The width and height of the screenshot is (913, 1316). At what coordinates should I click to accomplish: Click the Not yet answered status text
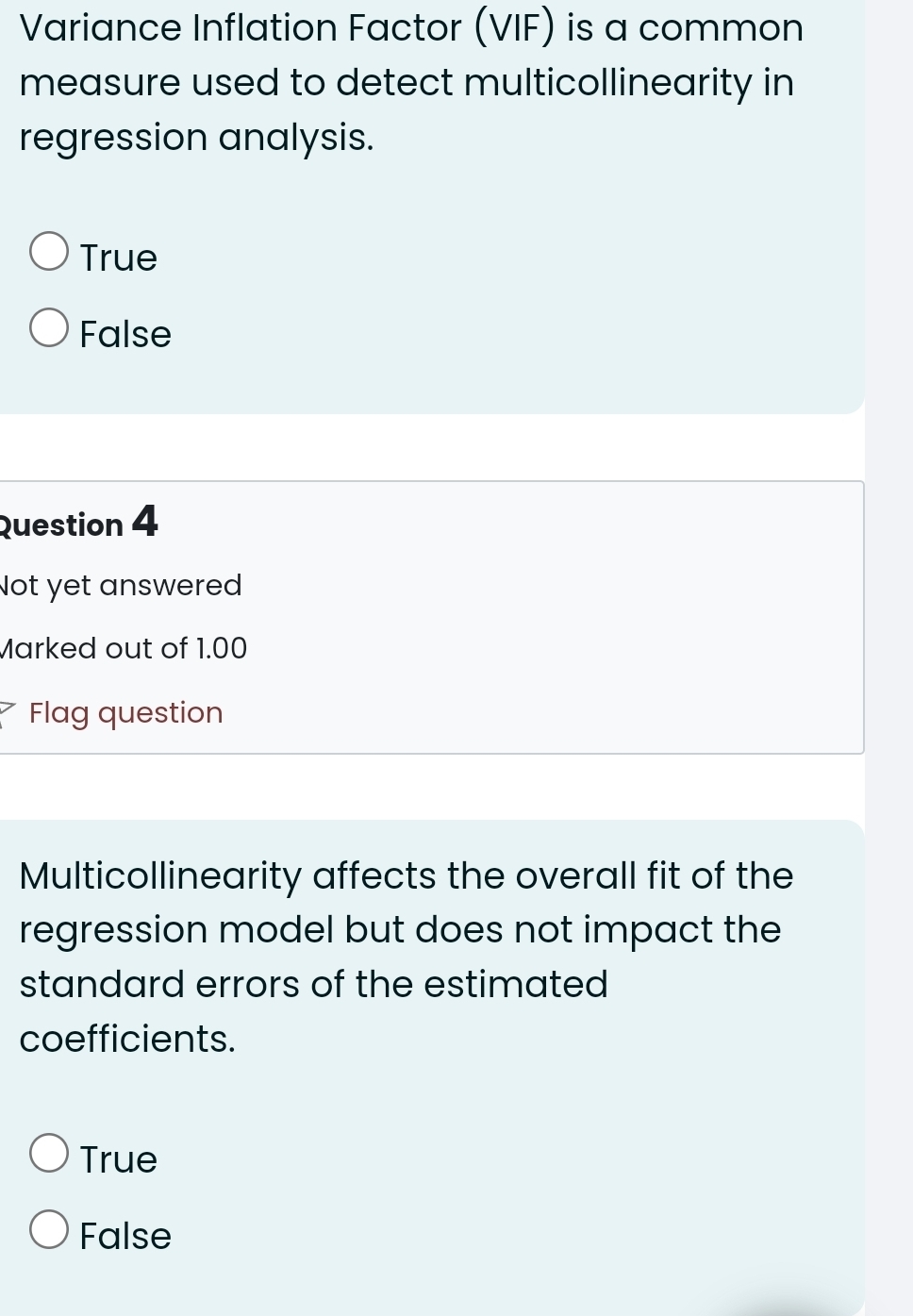(123, 585)
